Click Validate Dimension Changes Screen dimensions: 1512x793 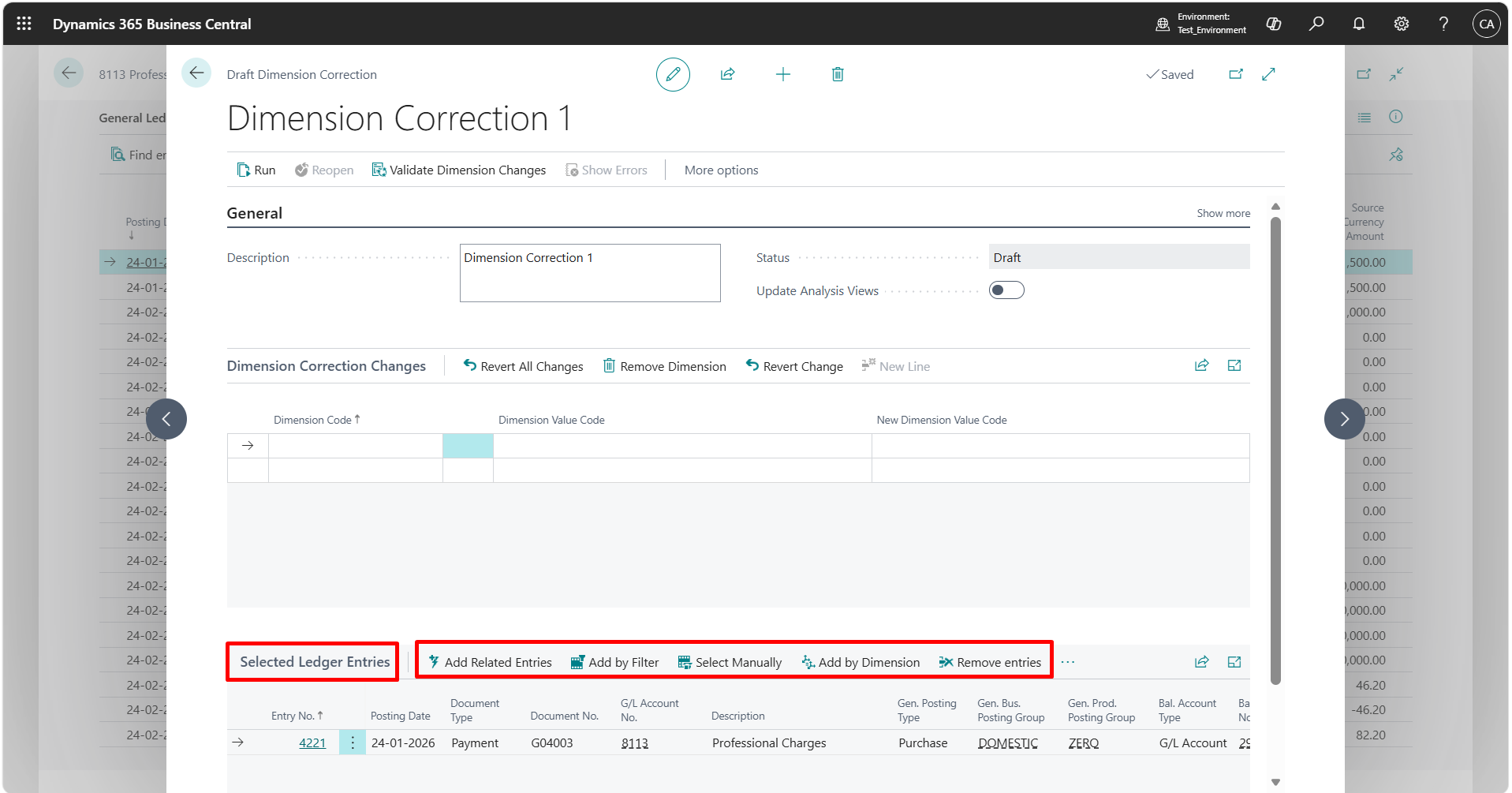459,170
